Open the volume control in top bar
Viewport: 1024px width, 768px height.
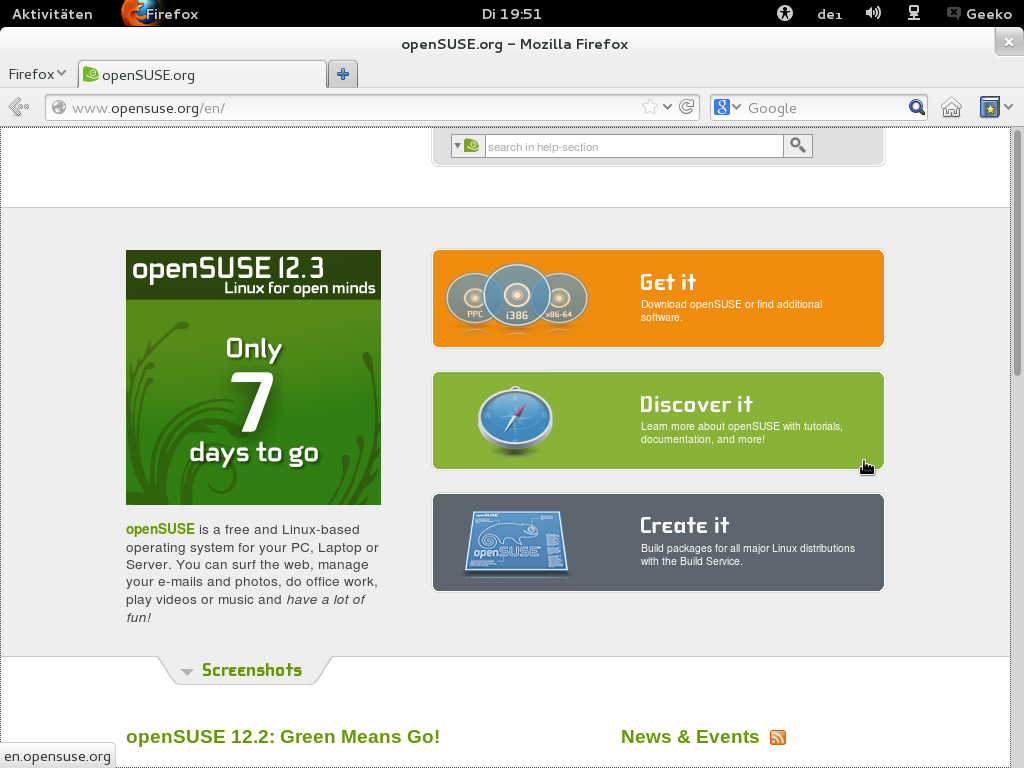873,13
